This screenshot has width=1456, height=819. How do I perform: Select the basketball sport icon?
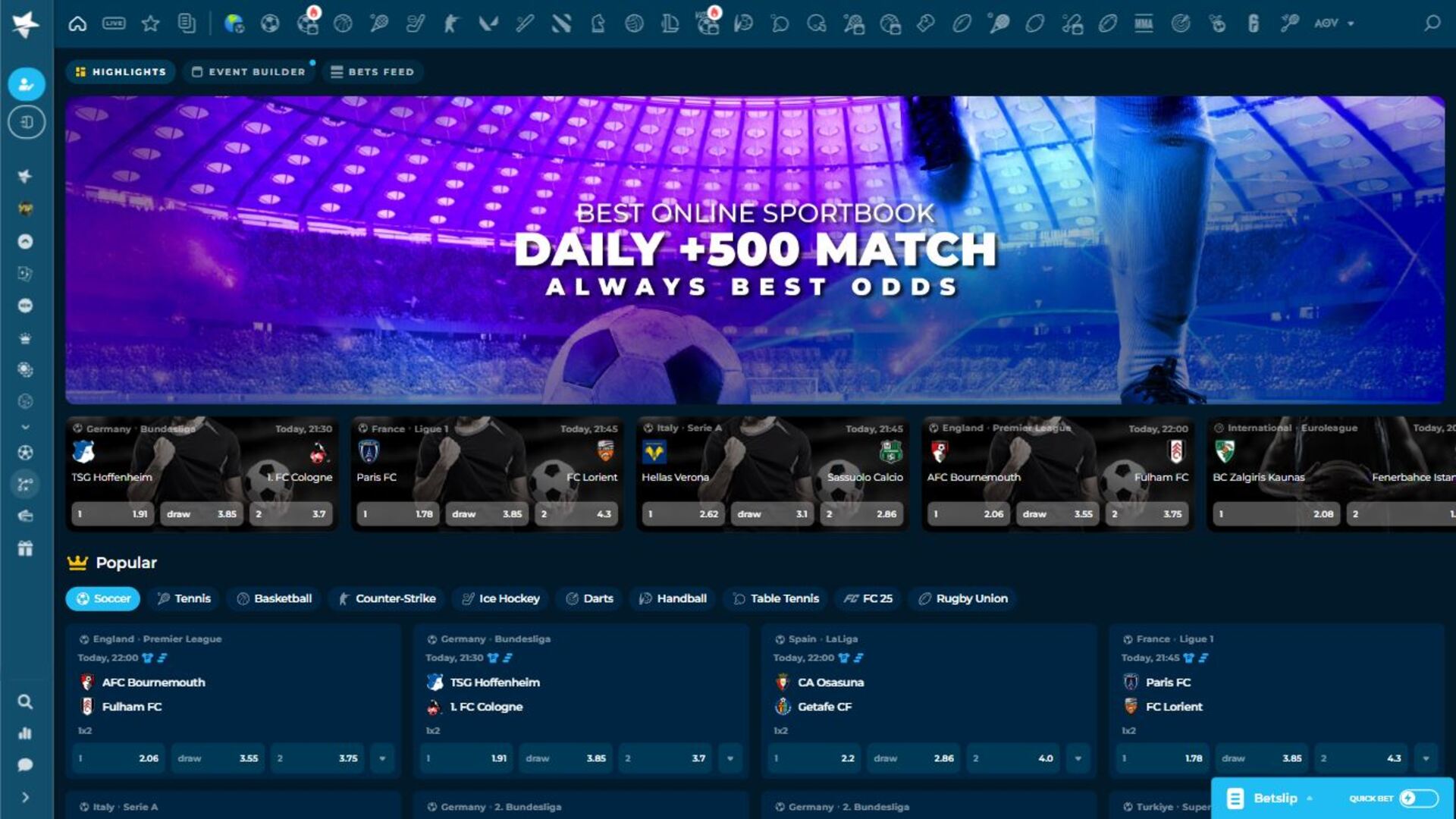[x=342, y=24]
